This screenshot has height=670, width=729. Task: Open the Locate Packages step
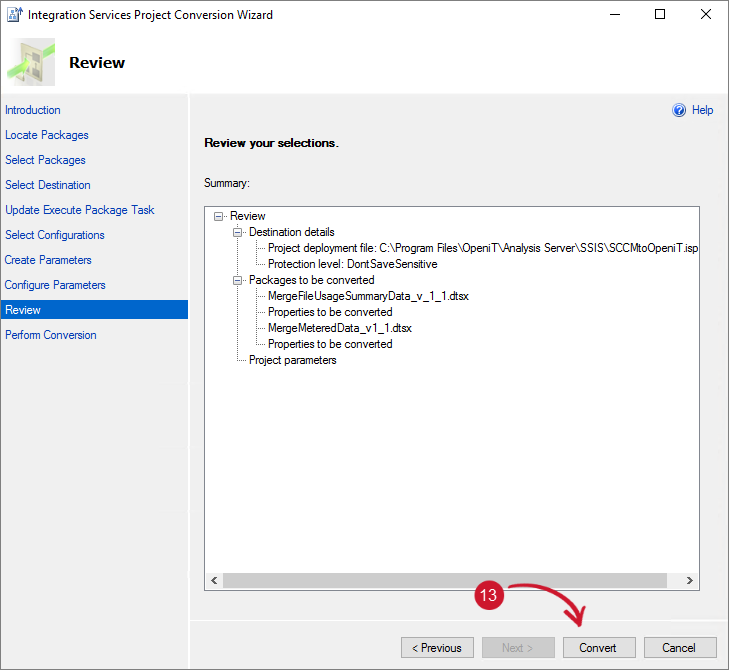pyautogui.click(x=47, y=135)
